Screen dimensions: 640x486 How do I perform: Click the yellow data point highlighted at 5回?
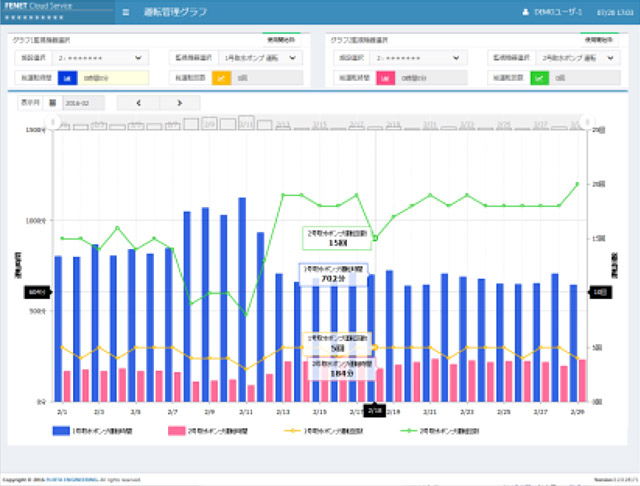(375, 347)
